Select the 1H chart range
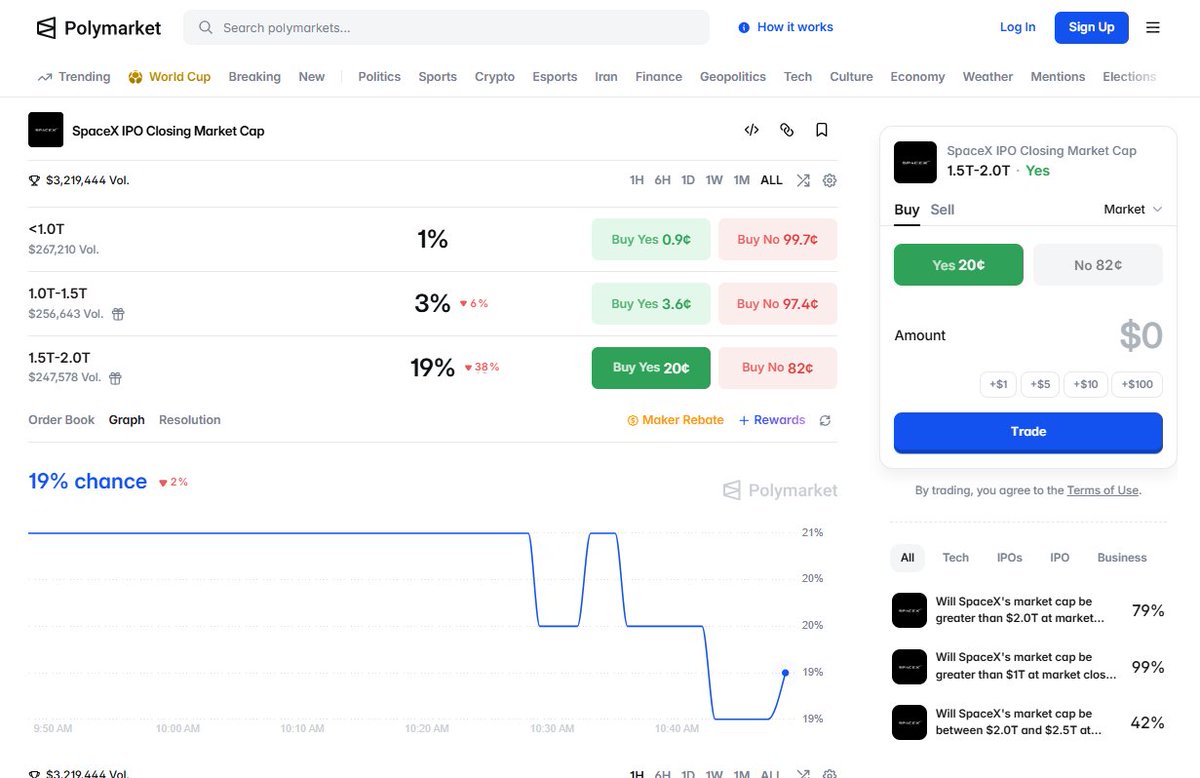This screenshot has width=1200, height=778. pos(636,181)
